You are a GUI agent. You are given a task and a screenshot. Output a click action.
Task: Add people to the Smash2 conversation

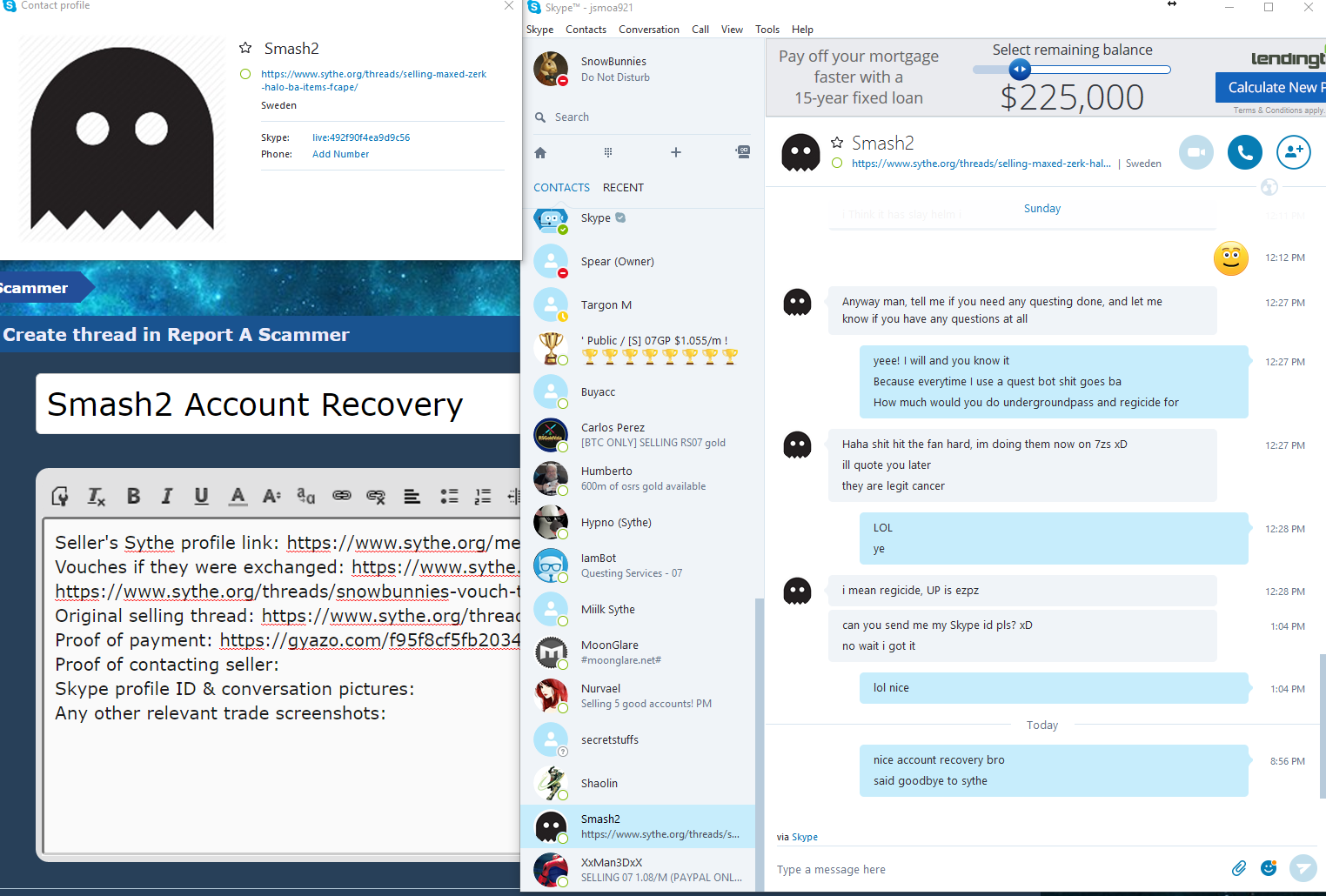(1294, 152)
